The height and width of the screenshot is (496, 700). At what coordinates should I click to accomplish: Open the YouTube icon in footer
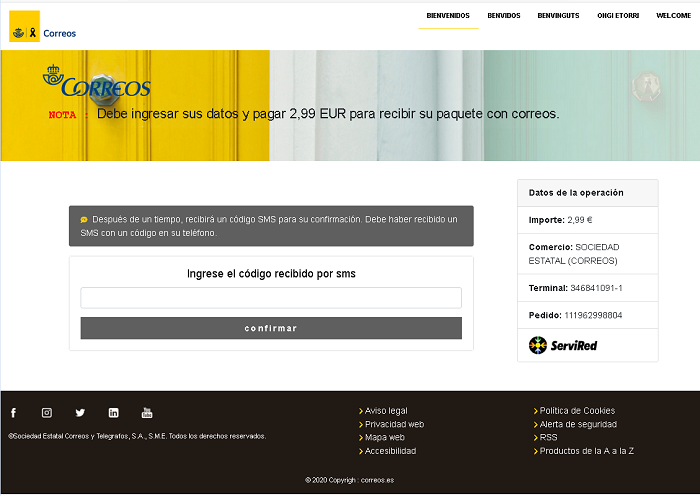coord(147,413)
